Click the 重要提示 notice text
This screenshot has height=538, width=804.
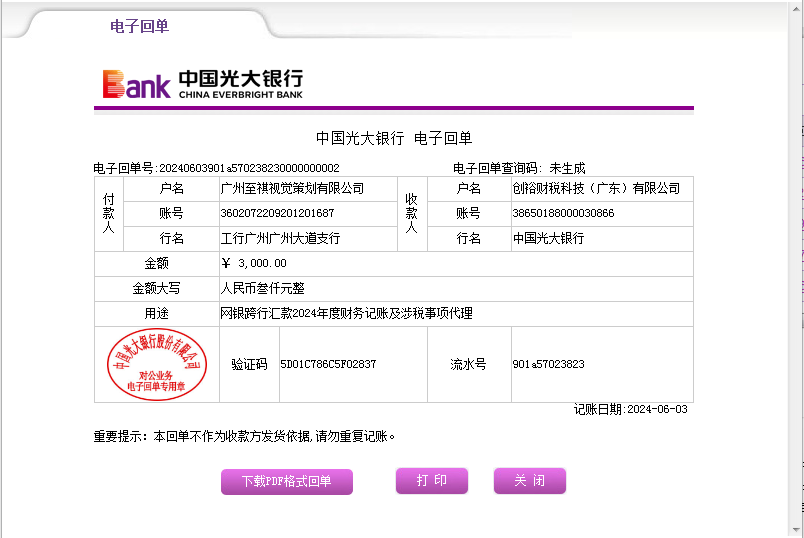(x=244, y=436)
